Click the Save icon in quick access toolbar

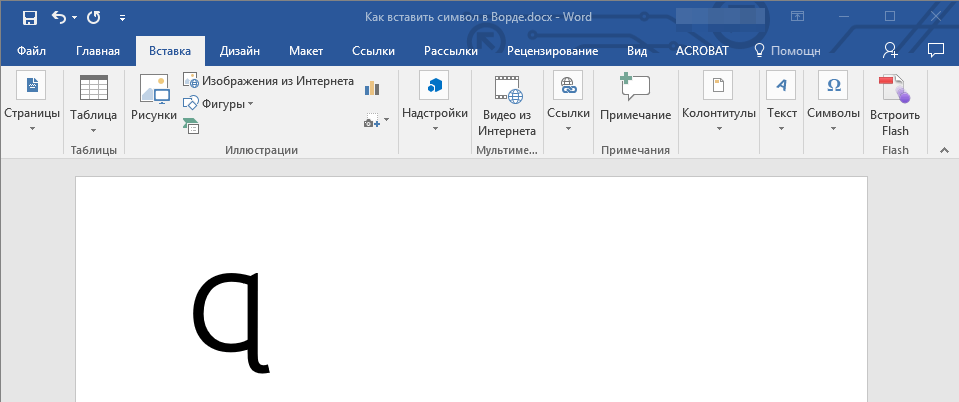tap(29, 17)
